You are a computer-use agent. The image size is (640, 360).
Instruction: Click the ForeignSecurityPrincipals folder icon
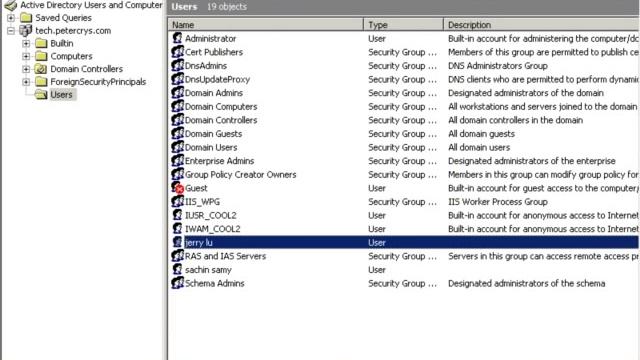[x=41, y=82]
